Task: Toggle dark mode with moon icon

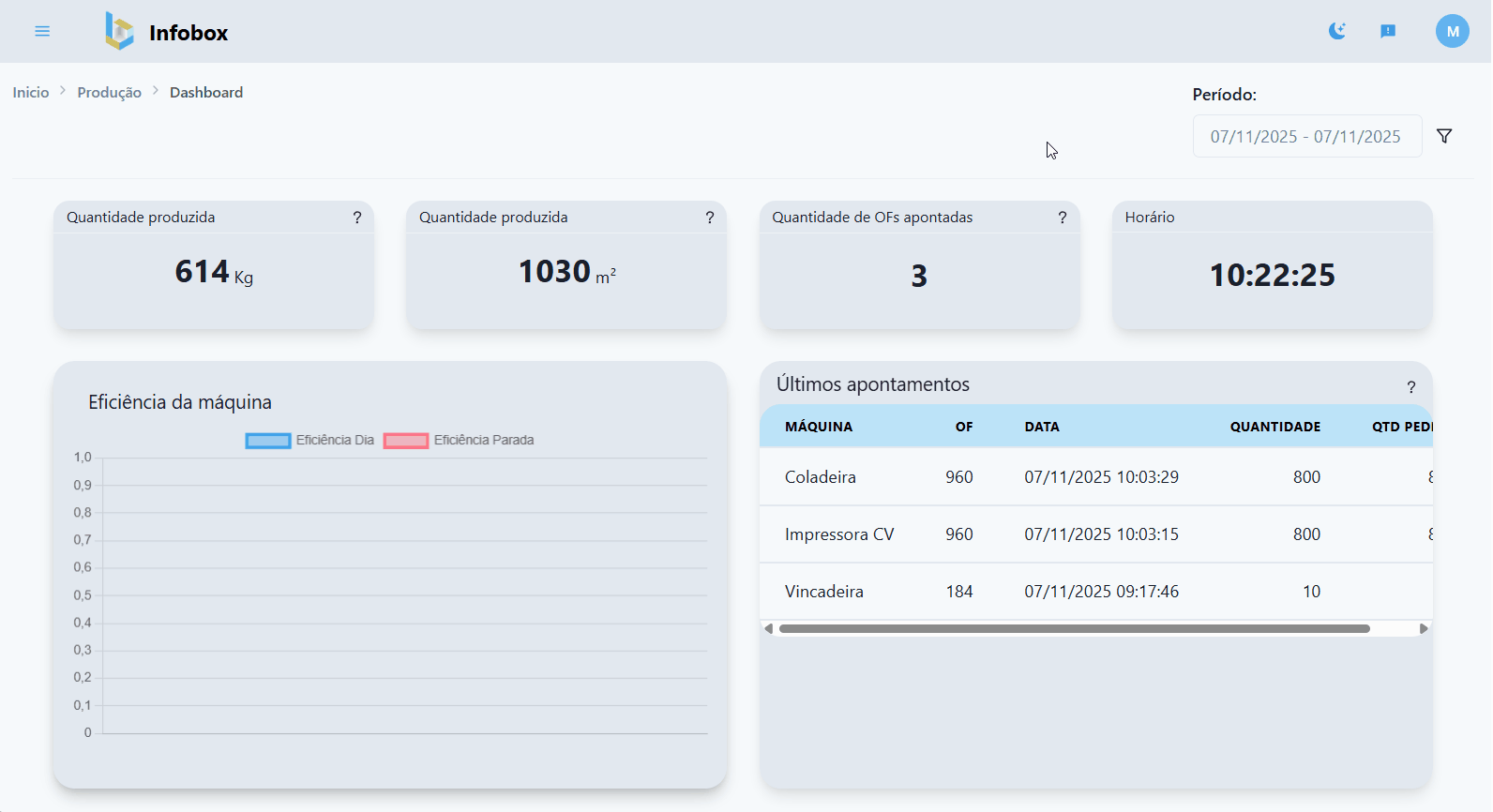Action: 1337,31
